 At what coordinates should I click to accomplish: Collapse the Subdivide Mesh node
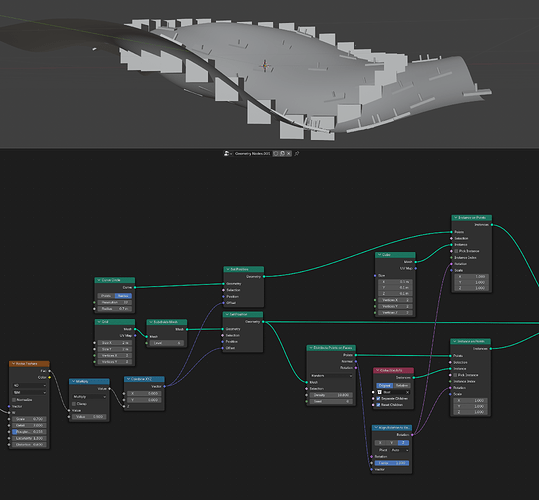151,322
